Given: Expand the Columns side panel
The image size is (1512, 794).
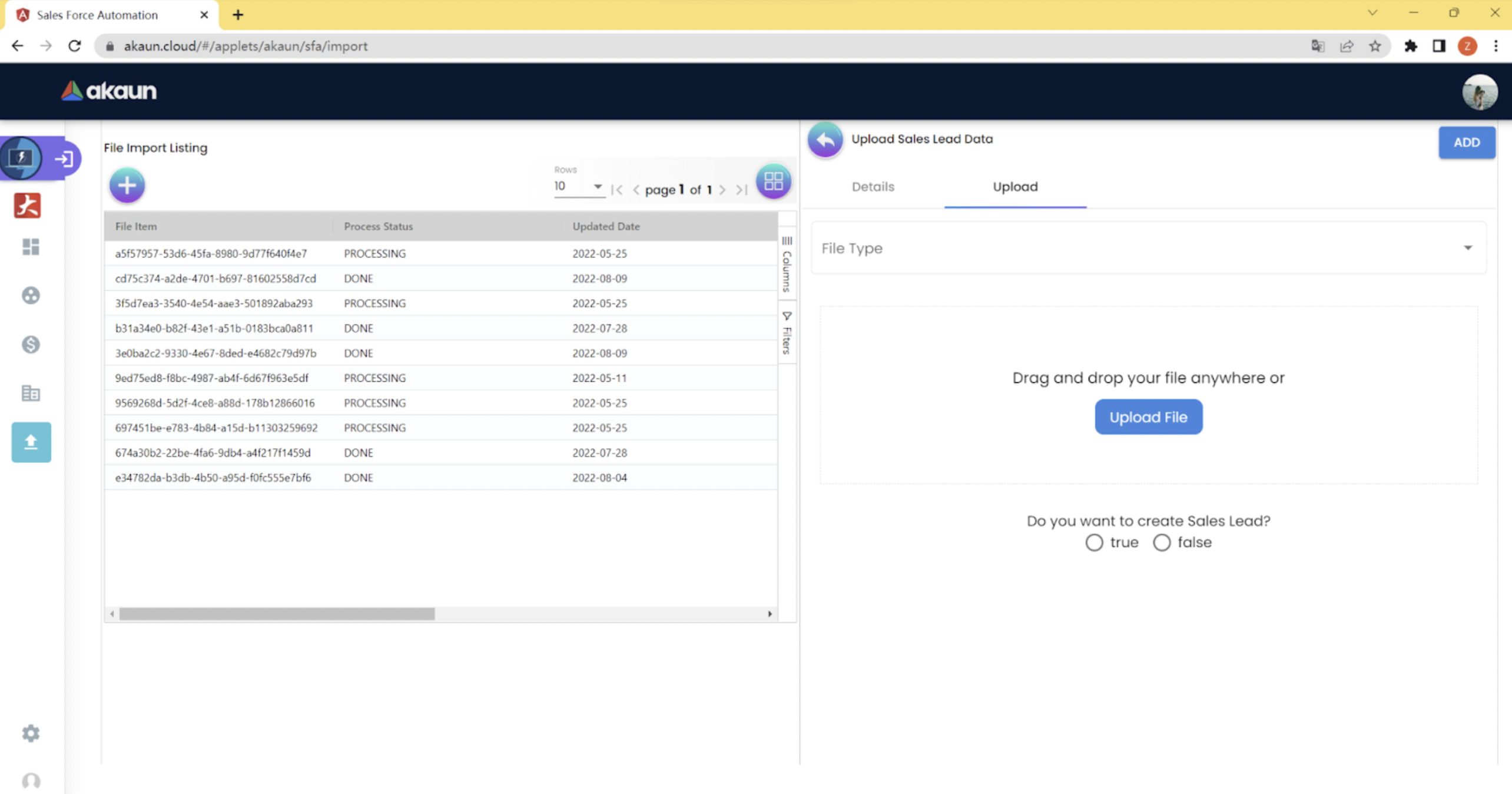Looking at the screenshot, I should click(787, 264).
